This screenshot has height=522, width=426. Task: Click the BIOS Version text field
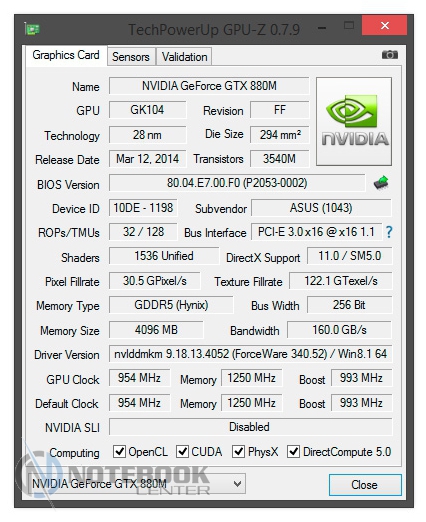pos(237,183)
